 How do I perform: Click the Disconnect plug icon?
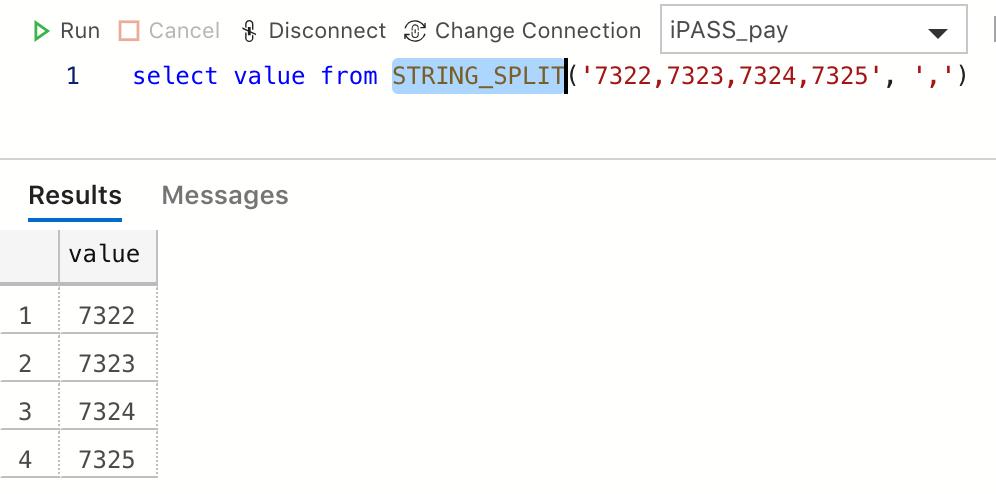click(249, 31)
